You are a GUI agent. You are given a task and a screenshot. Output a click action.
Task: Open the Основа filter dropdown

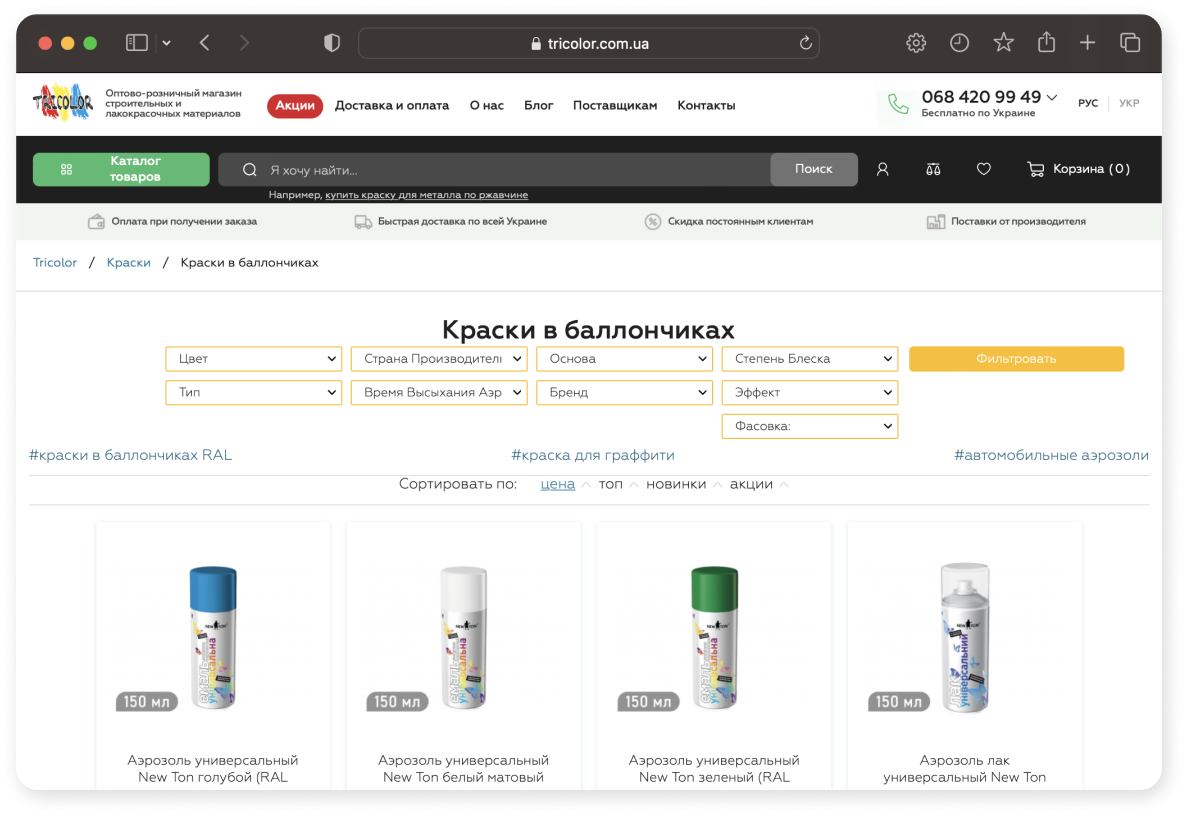[624, 358]
